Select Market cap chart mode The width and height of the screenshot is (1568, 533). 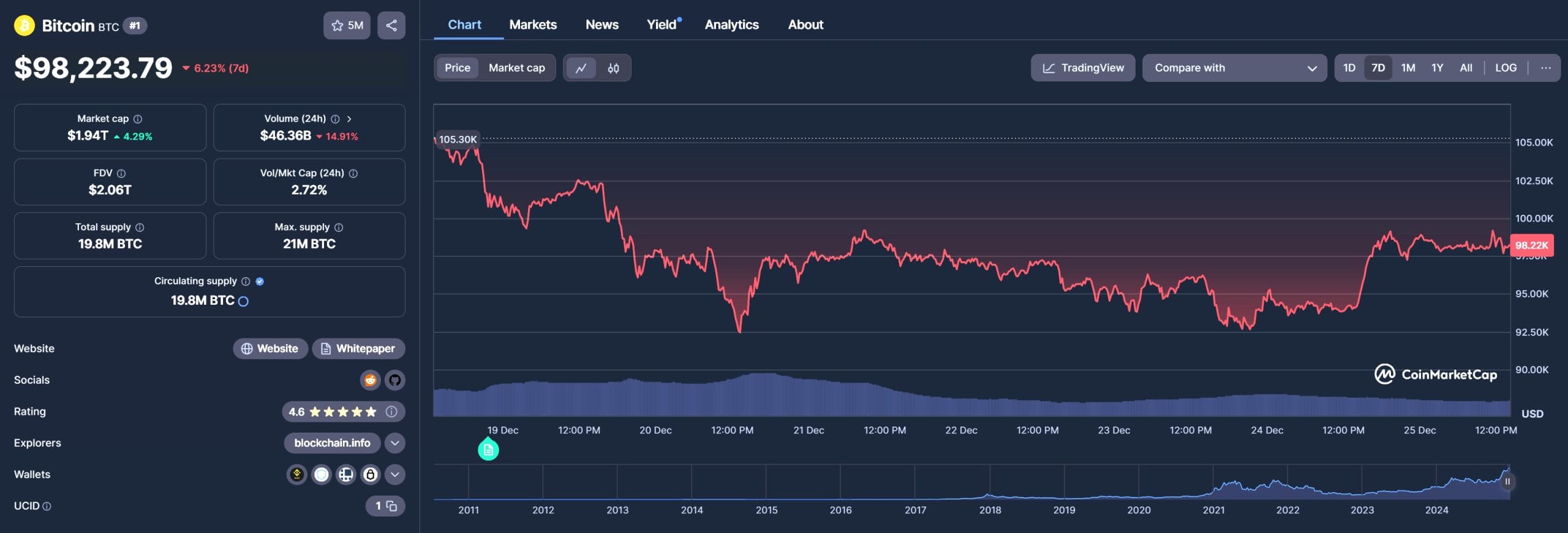pos(517,68)
